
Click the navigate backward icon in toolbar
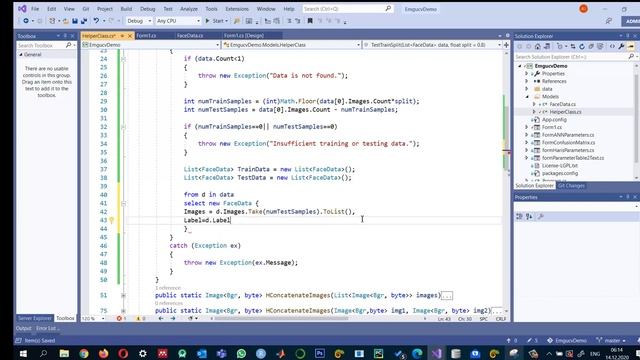coord(26,21)
